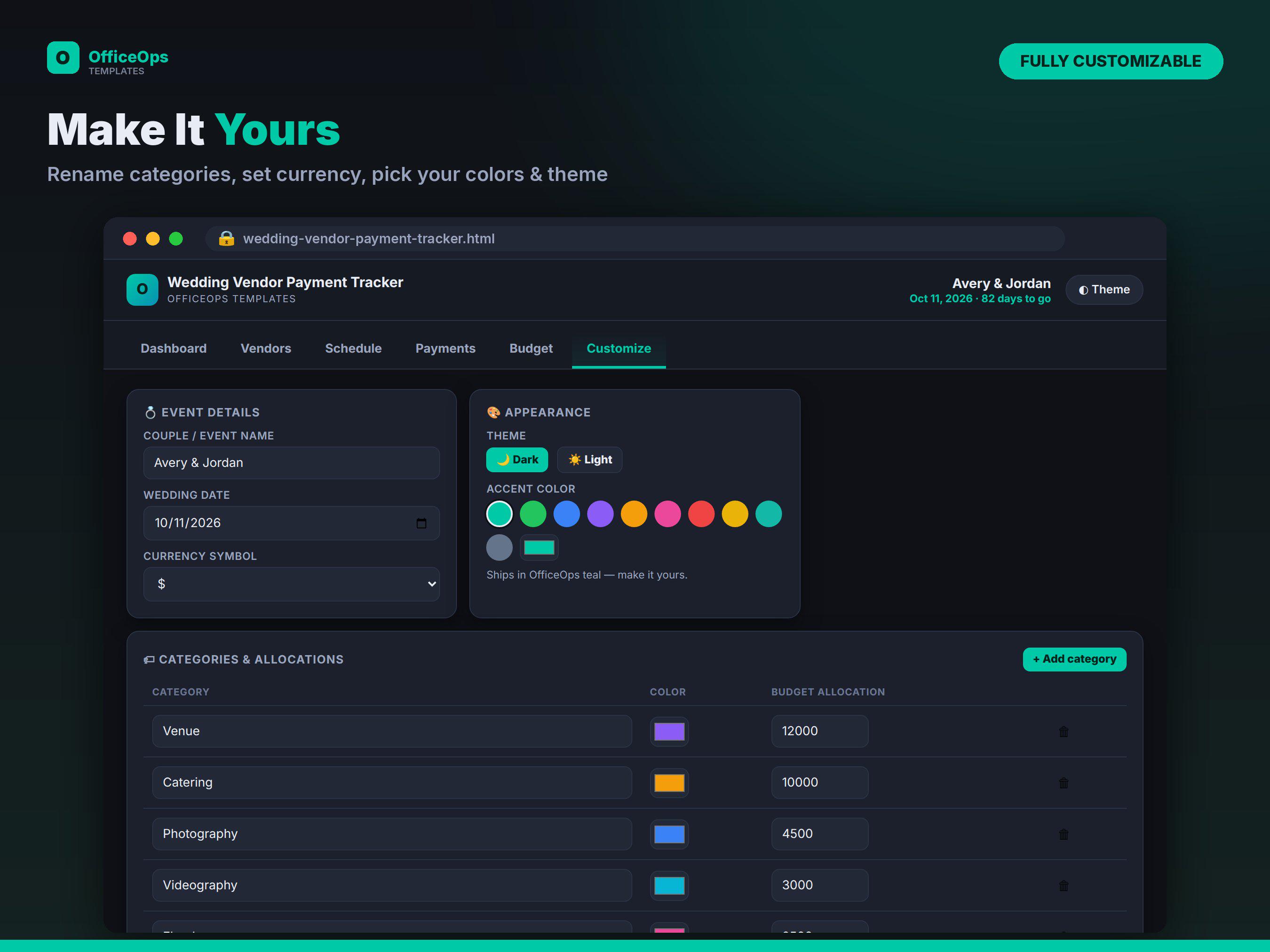
Task: Click the address bar URL wedding-vendor-payment-tracker.html
Action: [369, 238]
